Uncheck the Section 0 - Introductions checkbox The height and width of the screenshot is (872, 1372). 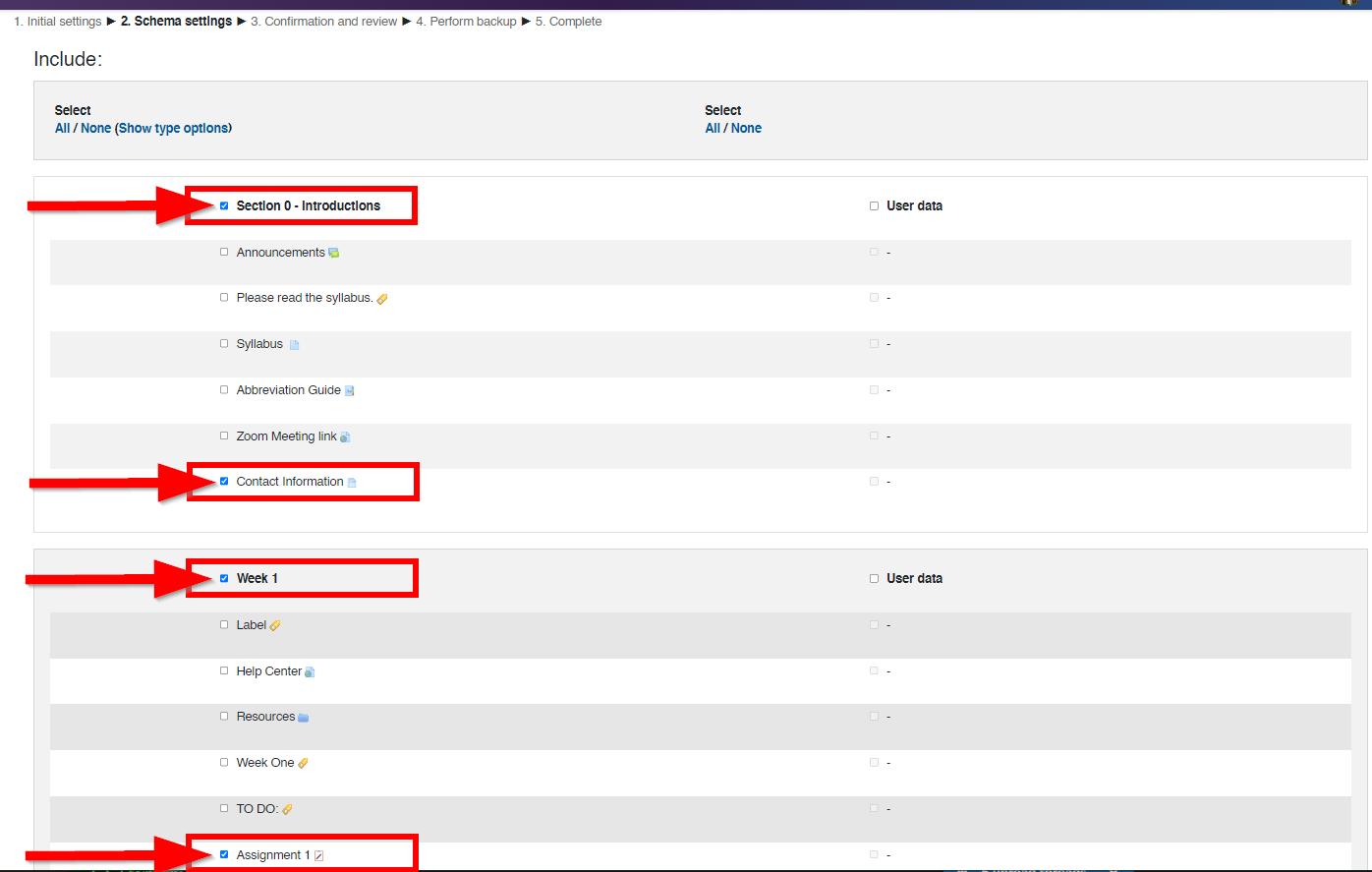click(224, 205)
